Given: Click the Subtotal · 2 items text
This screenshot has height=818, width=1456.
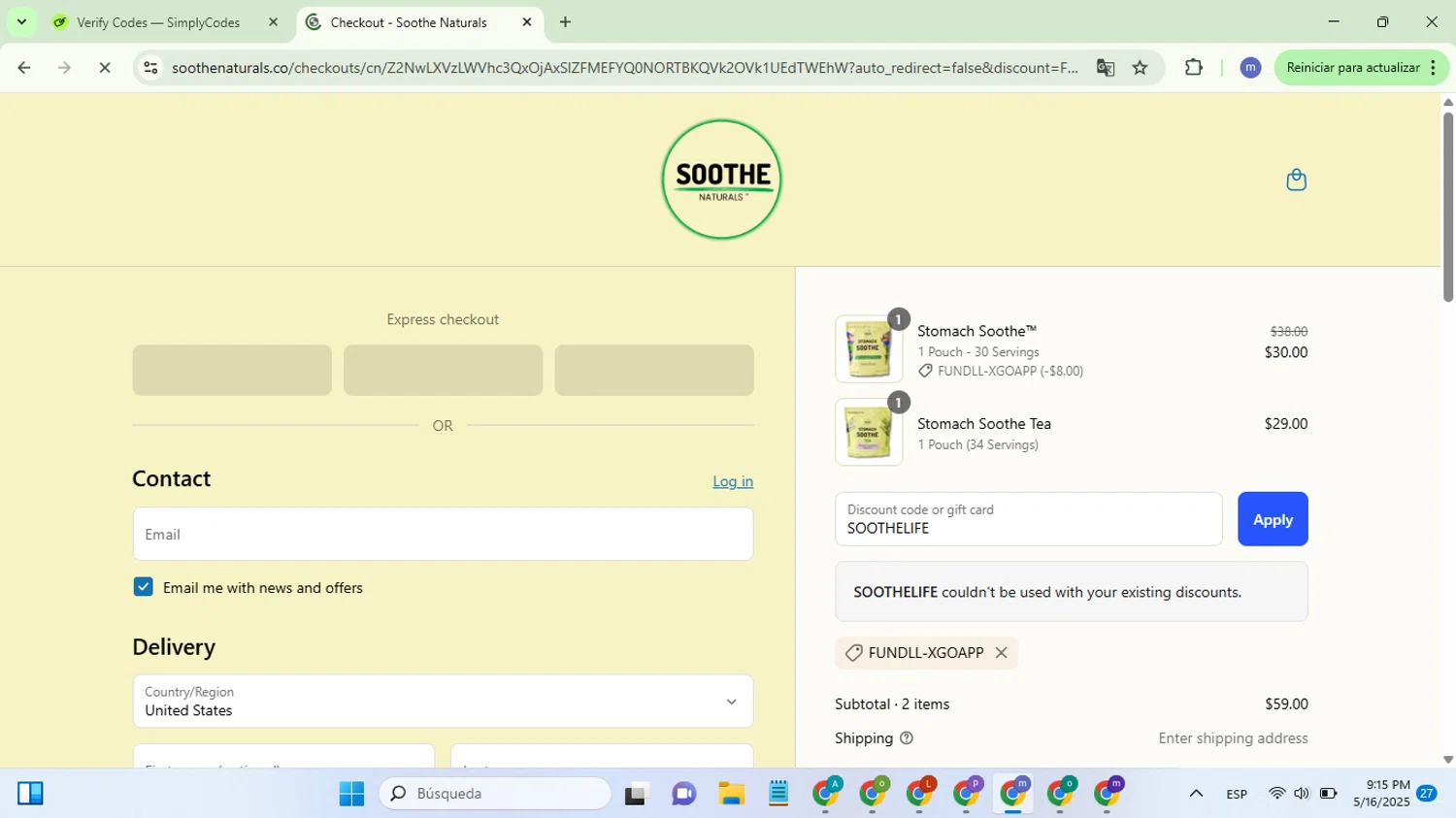Looking at the screenshot, I should [892, 704].
